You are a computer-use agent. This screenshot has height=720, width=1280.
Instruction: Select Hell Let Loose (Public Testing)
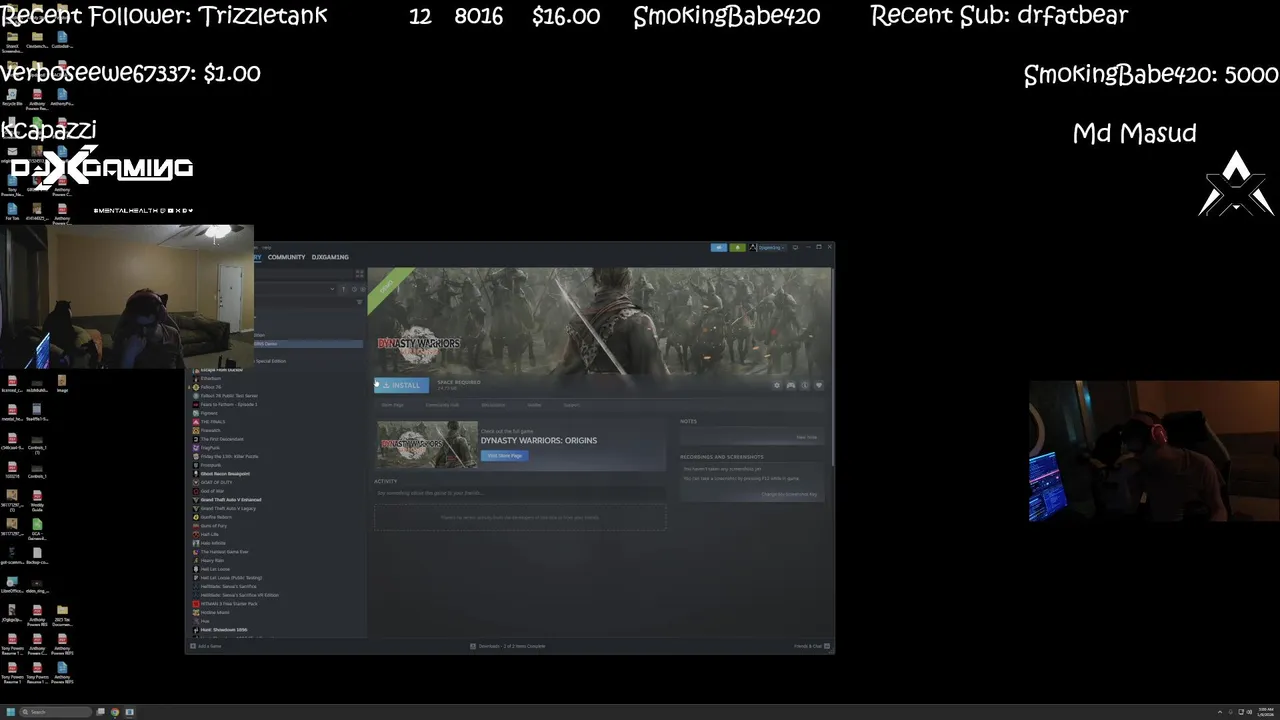231,578
